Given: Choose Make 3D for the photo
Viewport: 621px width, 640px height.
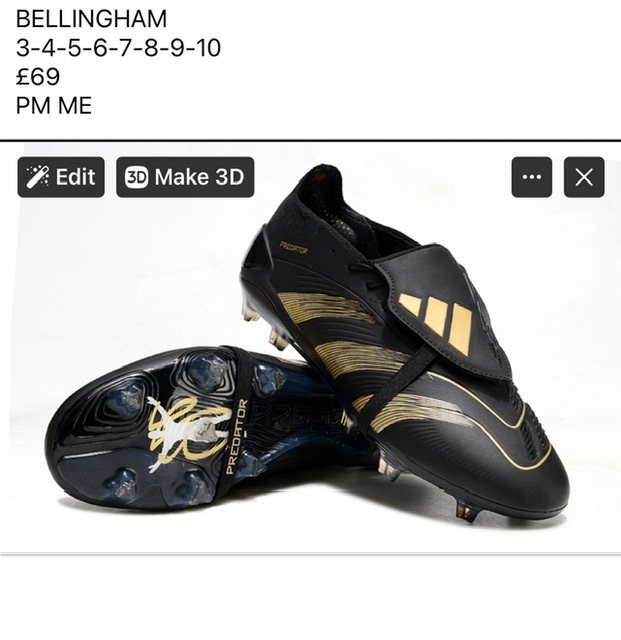Looking at the screenshot, I should (x=185, y=177).
